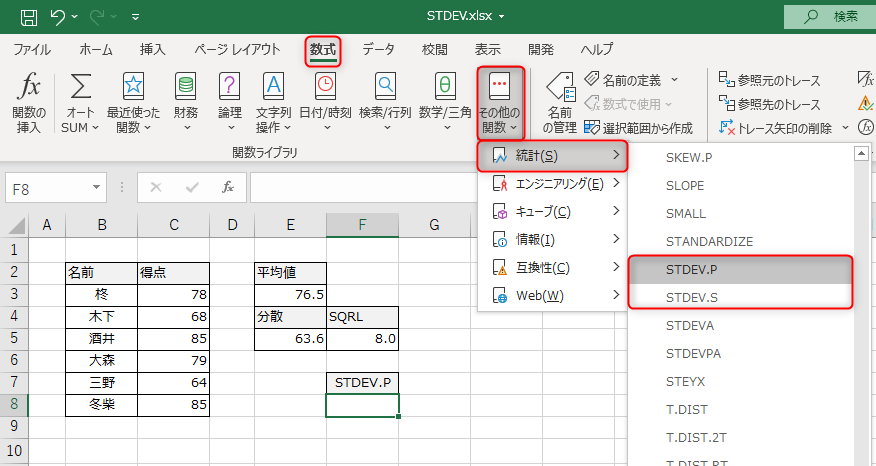Select Statistical (統計) submenu item
This screenshot has height=466, width=876.
point(553,155)
